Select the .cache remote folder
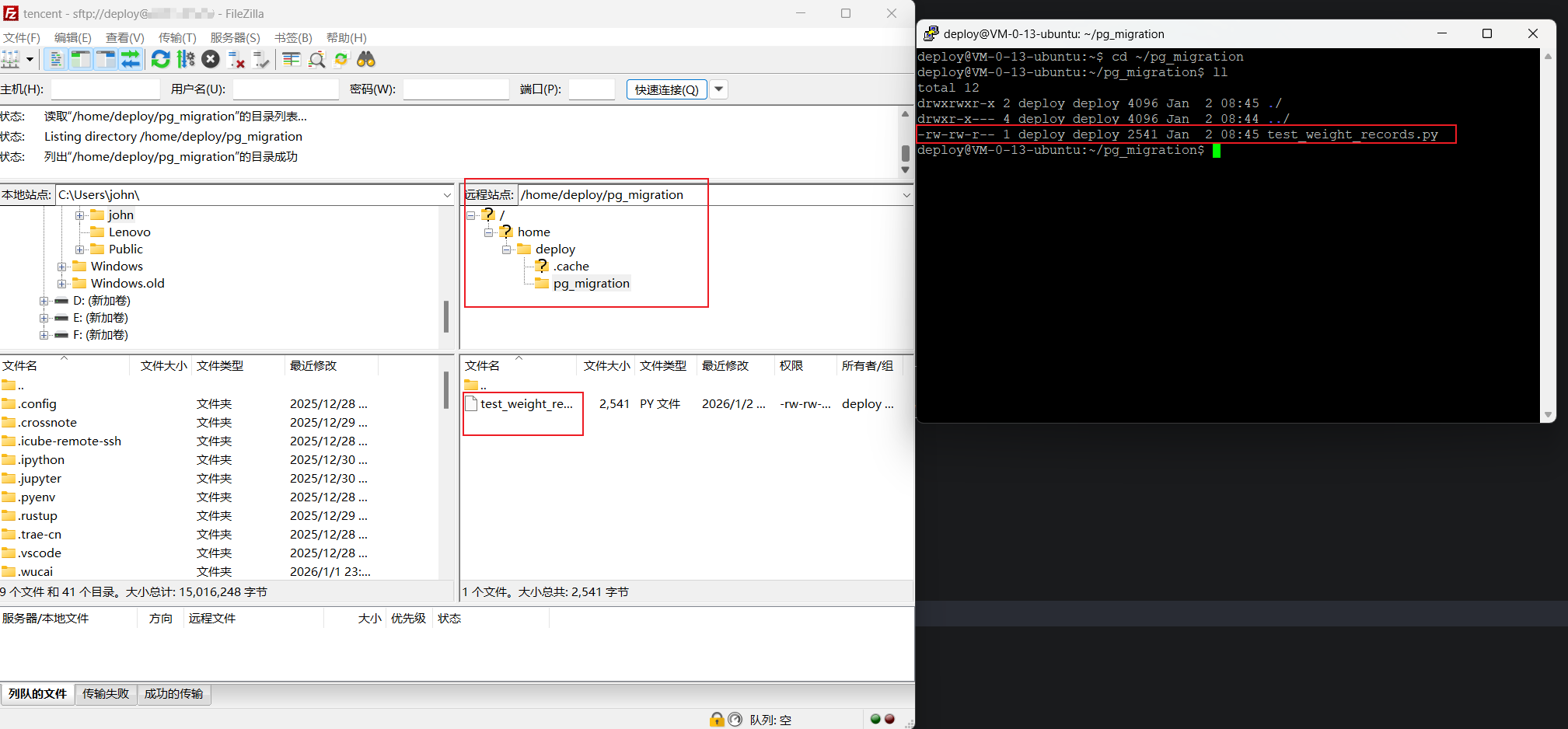Image resolution: width=1568 pixels, height=729 pixels. point(571,267)
